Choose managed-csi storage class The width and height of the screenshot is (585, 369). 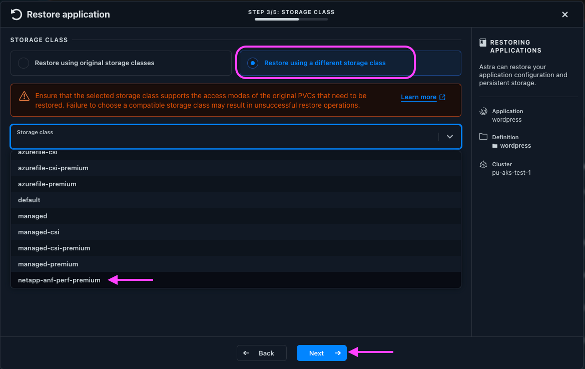pyautogui.click(x=236, y=232)
